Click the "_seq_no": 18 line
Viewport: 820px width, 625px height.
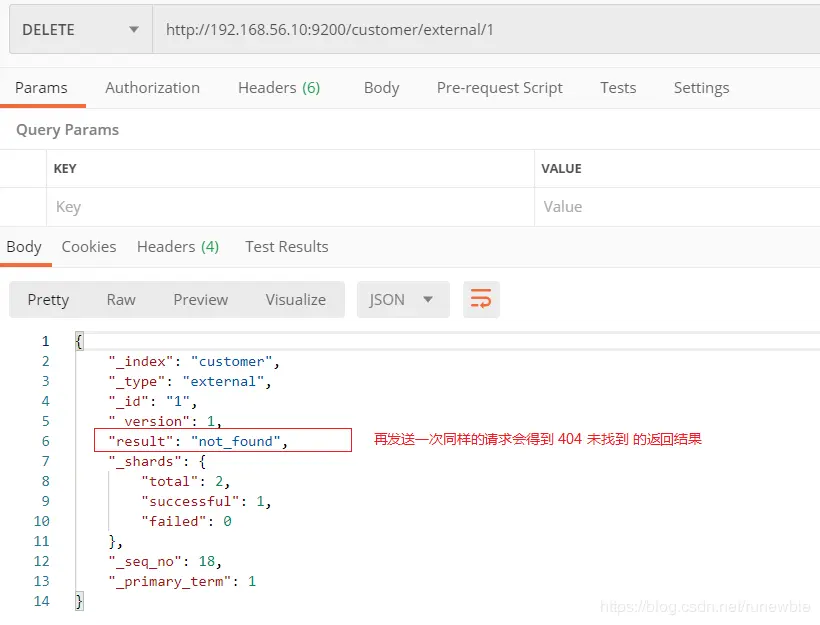coord(165,561)
